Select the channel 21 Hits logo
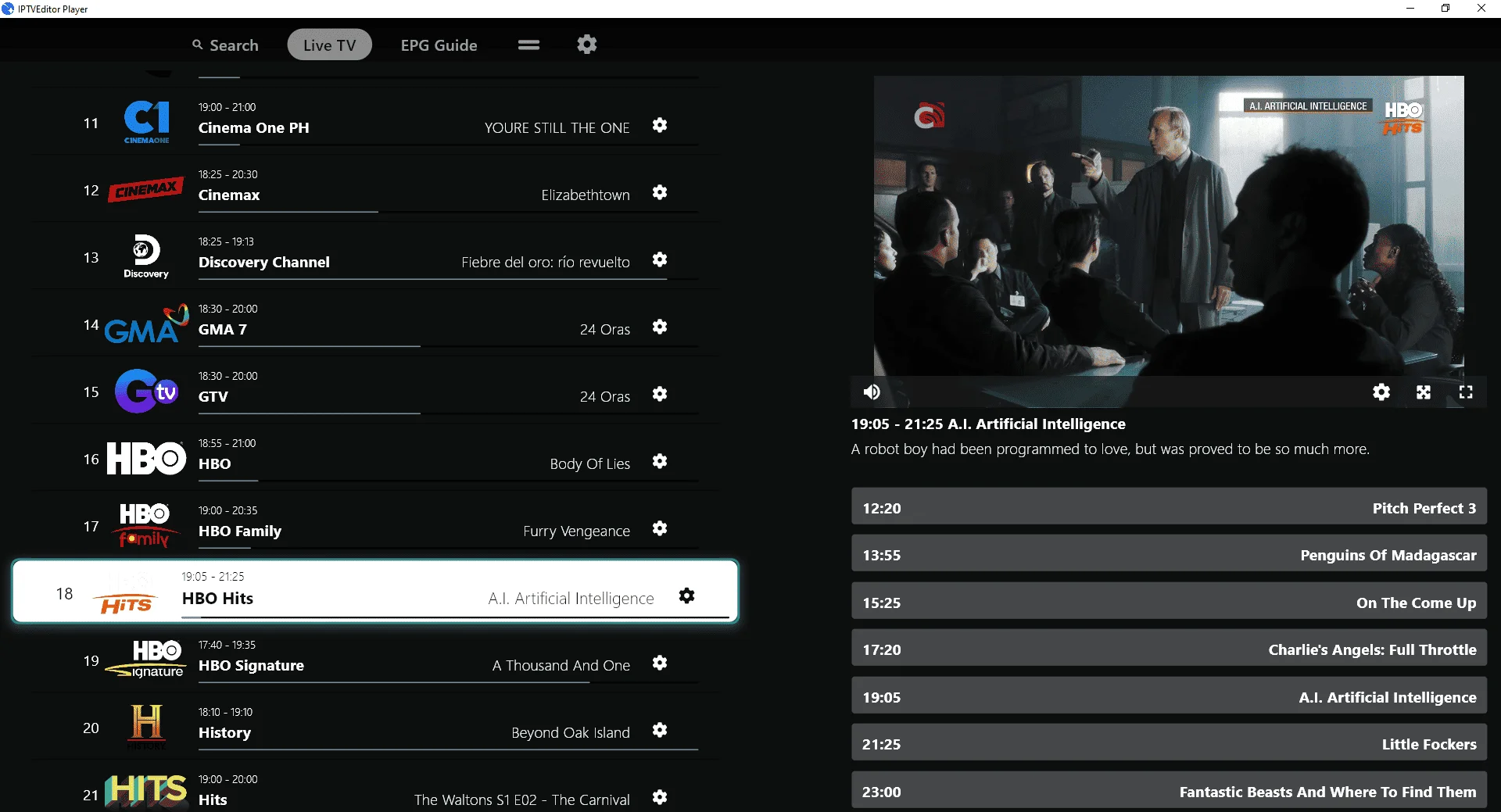 (x=146, y=791)
